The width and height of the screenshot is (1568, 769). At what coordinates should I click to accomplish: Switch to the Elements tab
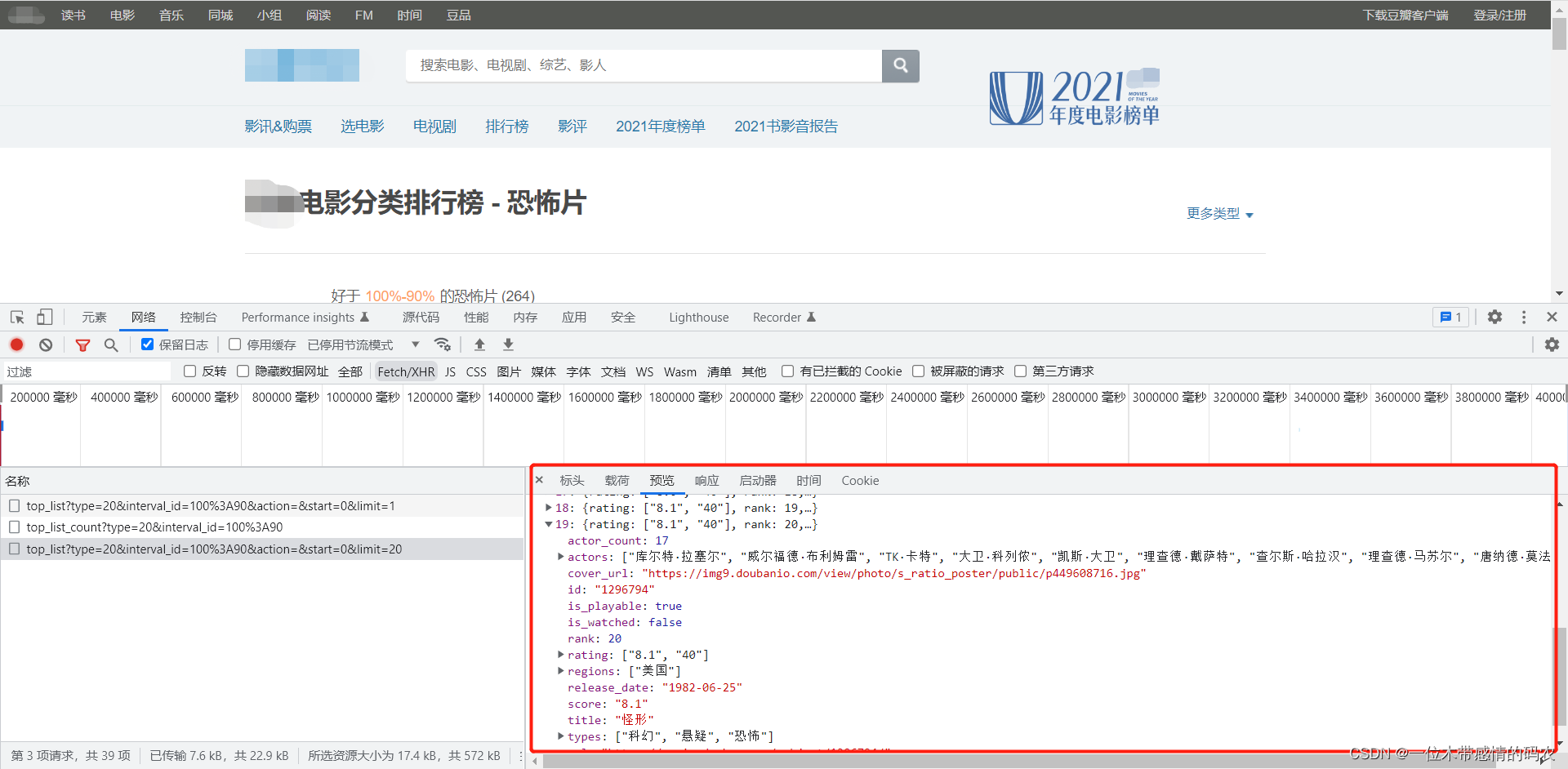pyautogui.click(x=94, y=318)
